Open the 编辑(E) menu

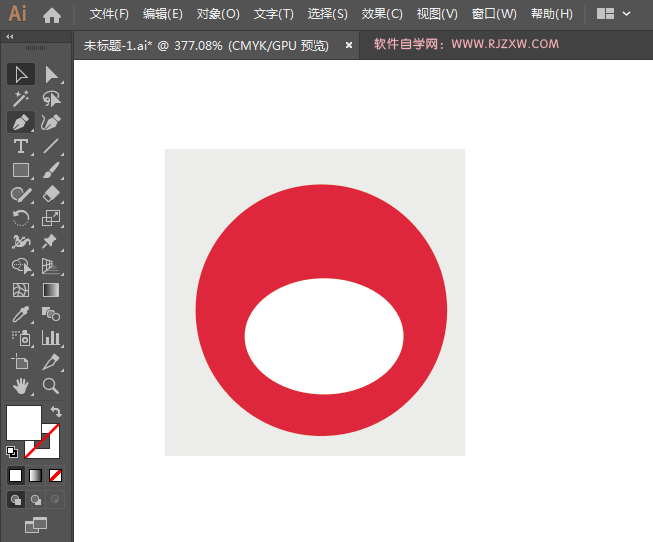pyautogui.click(x=162, y=14)
